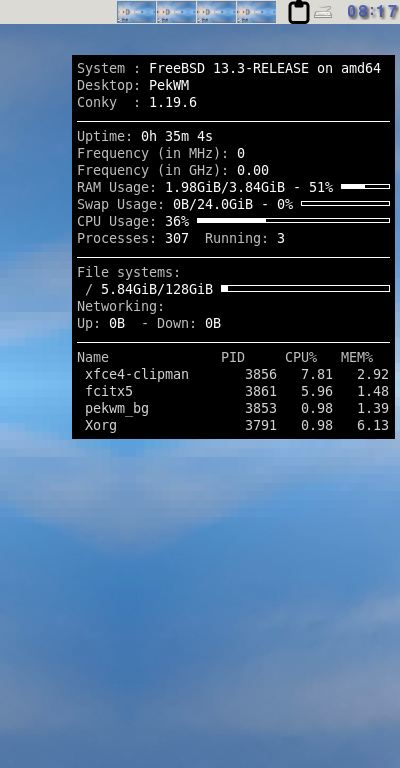Select the xfce4-clipman process row
The width and height of the screenshot is (400, 768).
pos(237,375)
